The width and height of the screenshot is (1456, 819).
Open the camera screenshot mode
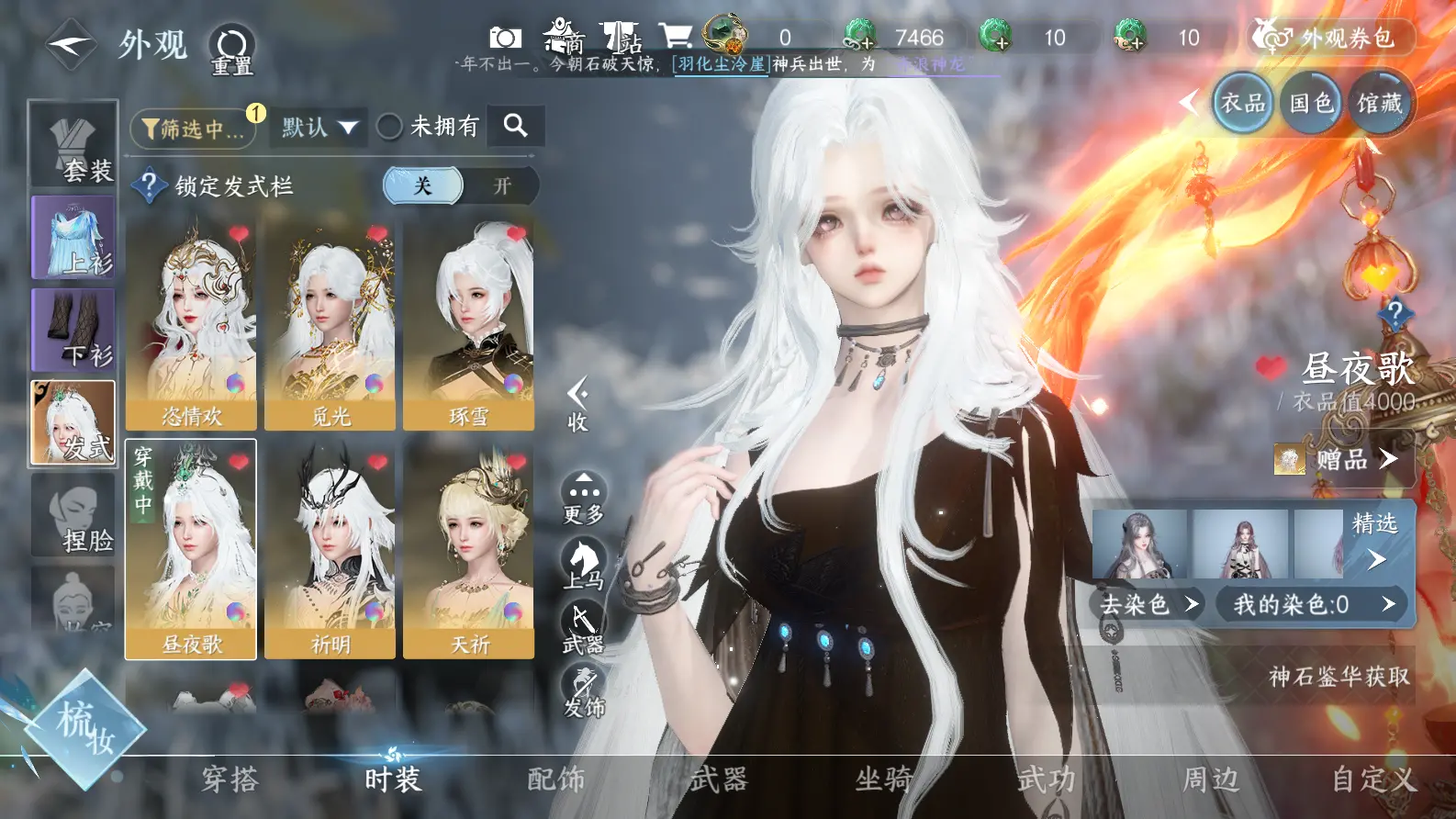[505, 38]
